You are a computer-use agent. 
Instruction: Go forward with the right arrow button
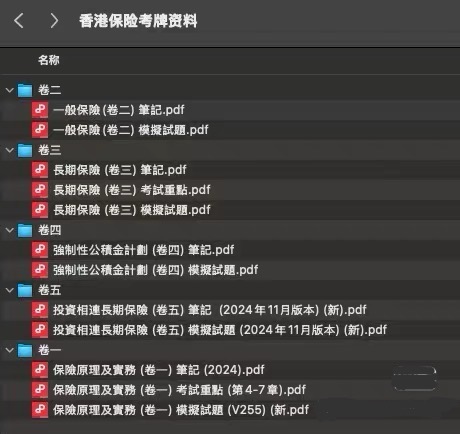coord(54,21)
